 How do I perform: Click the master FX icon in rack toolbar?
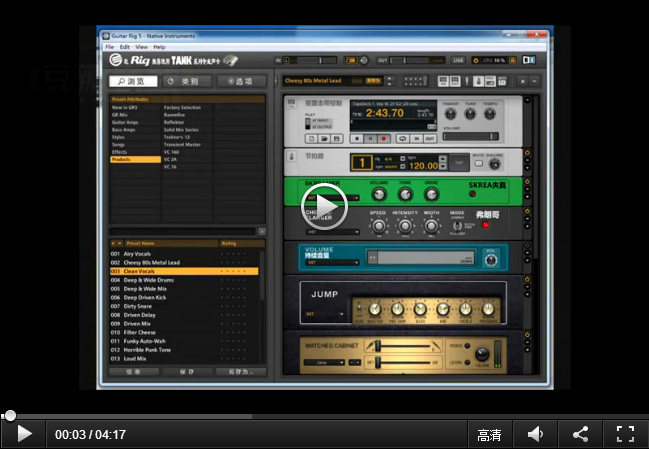pyautogui.click(x=502, y=81)
